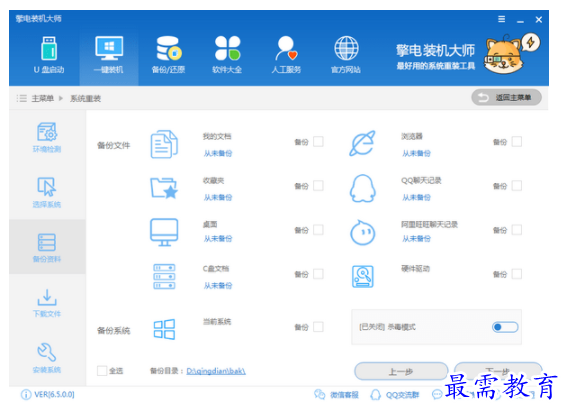Click 从未备份 status under 我的文档
This screenshot has height=418, width=566.
tap(218, 153)
